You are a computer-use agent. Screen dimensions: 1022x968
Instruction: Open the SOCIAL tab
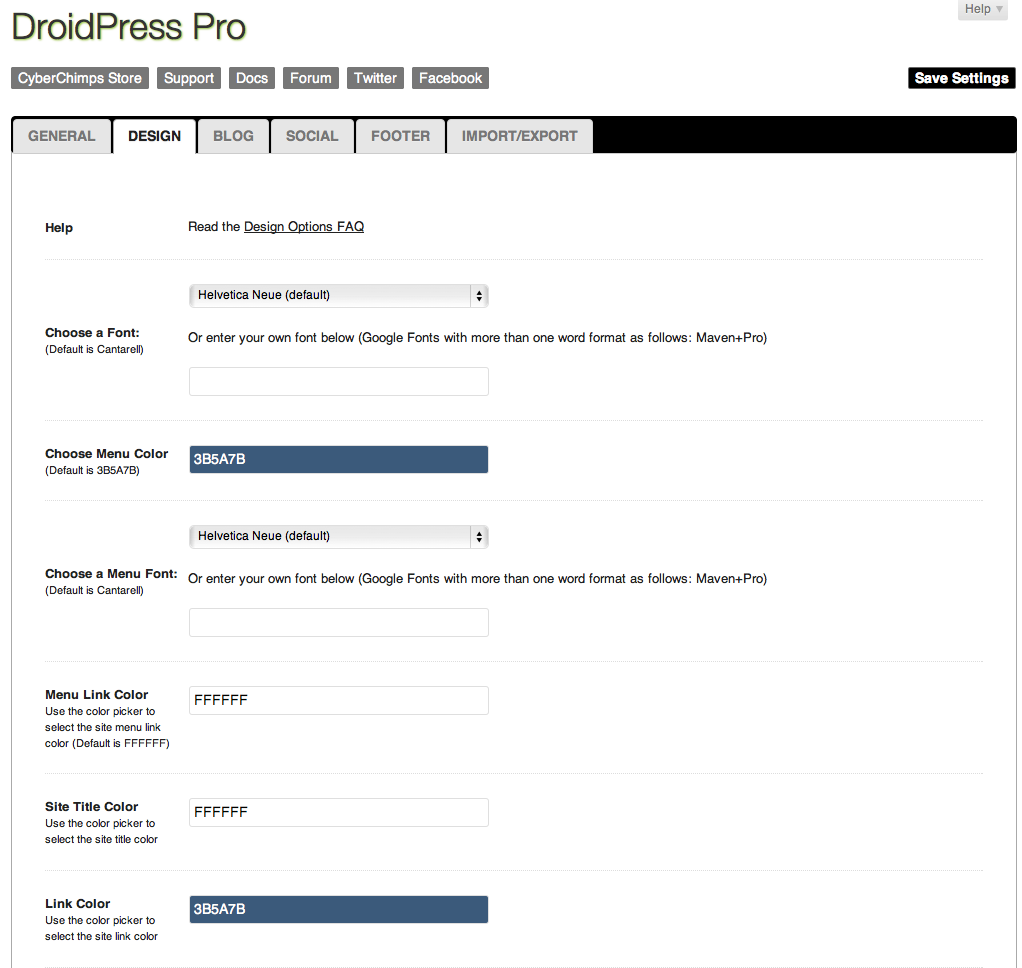(x=312, y=136)
